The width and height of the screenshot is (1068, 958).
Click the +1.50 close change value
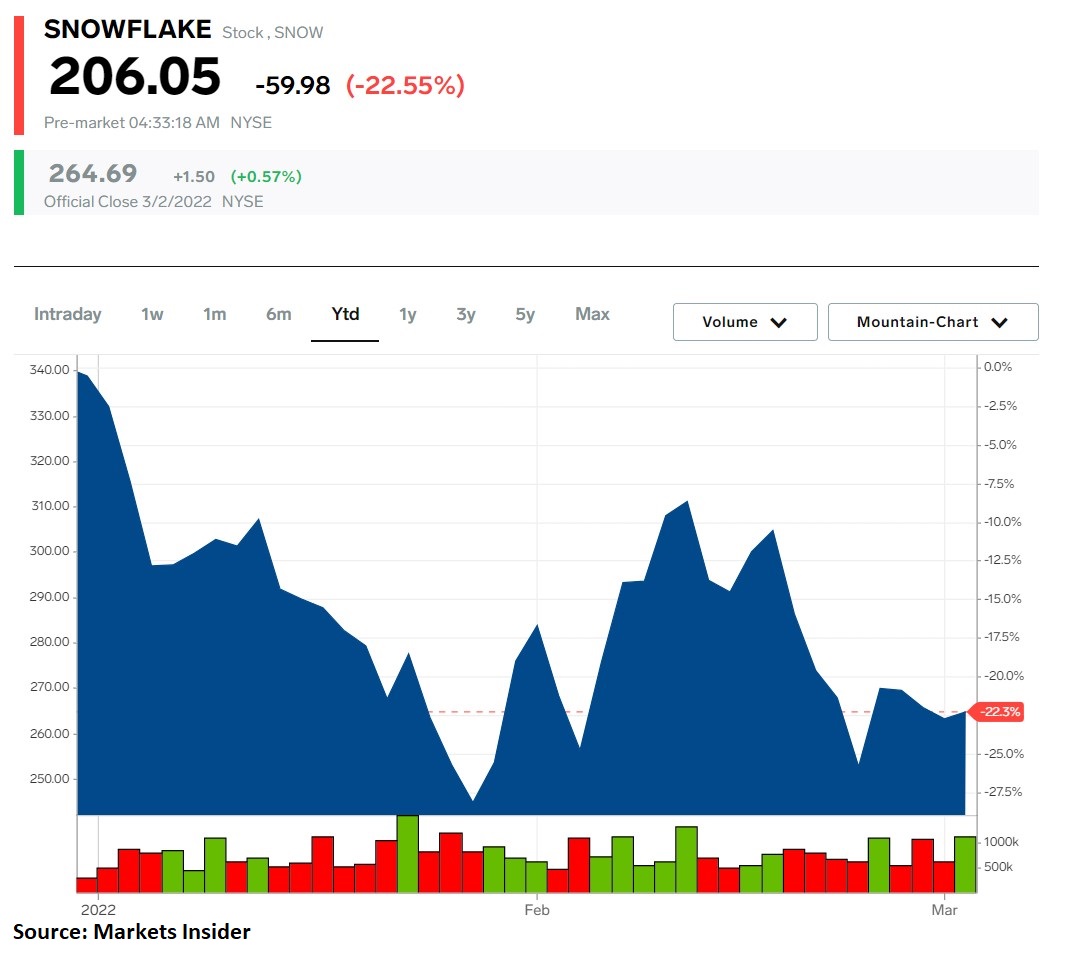(194, 177)
